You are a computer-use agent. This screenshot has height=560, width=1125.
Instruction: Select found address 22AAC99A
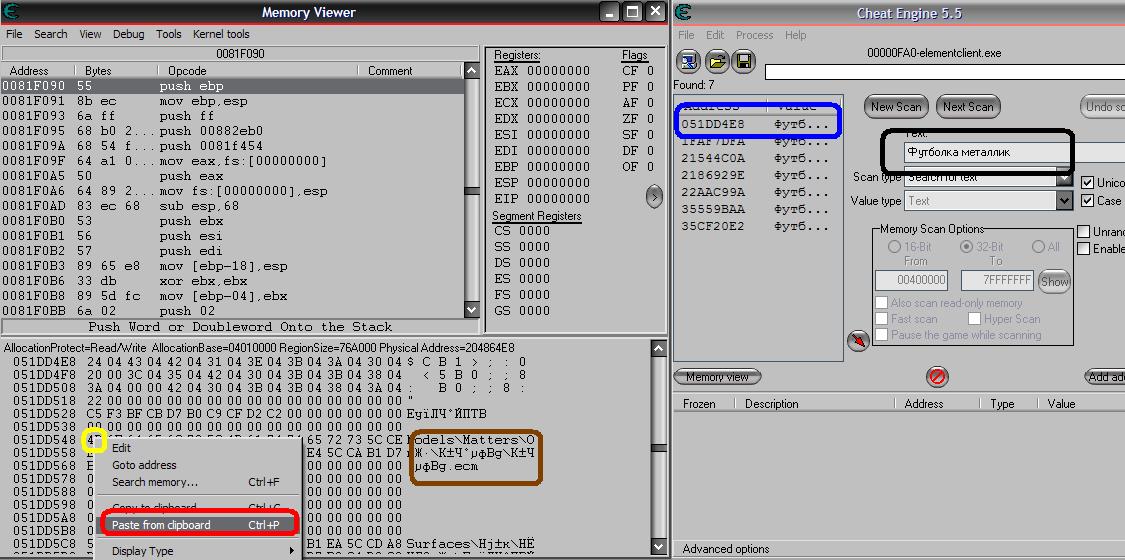pyautogui.click(x=757, y=192)
